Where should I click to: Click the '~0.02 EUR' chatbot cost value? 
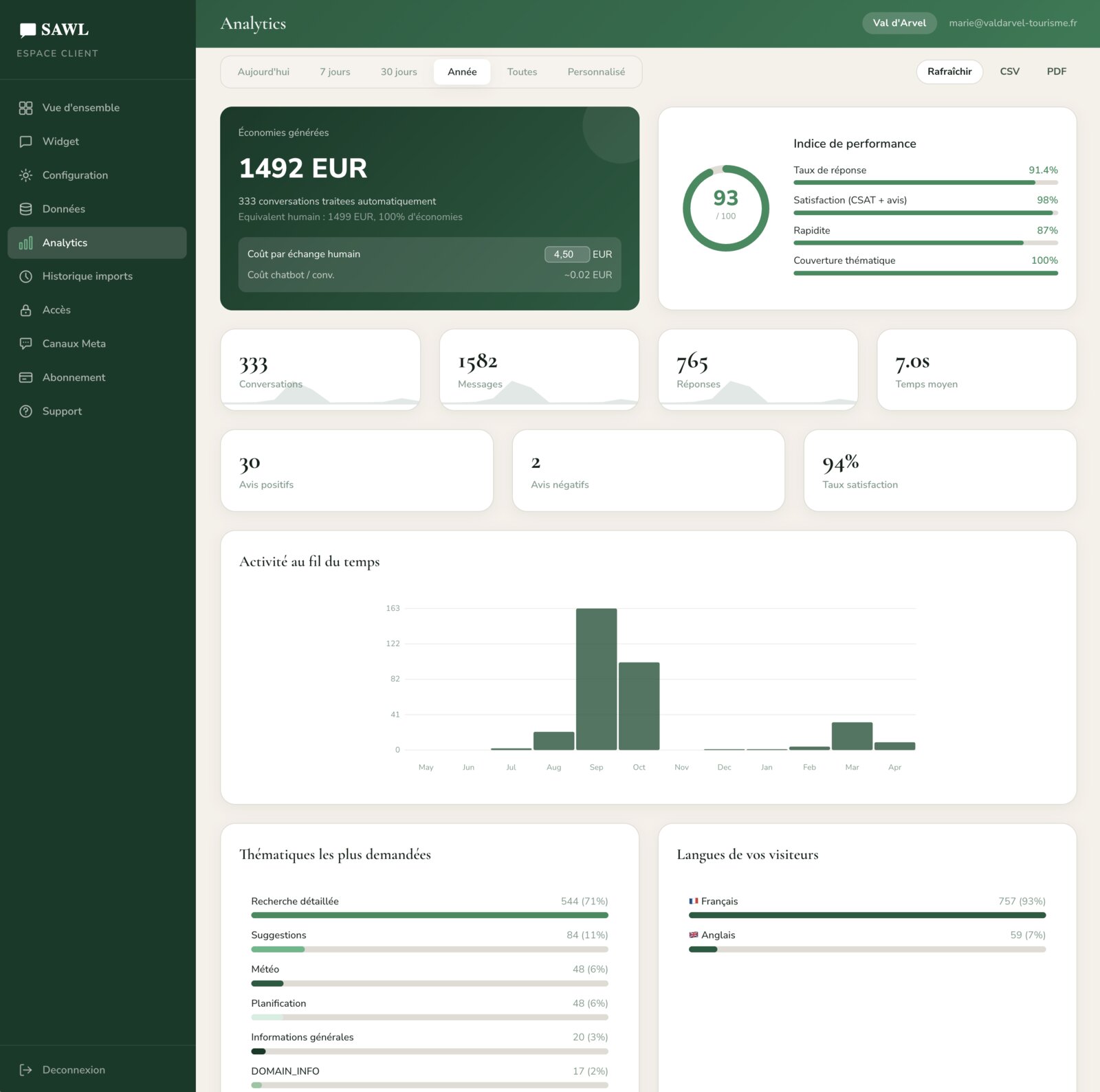(588, 275)
